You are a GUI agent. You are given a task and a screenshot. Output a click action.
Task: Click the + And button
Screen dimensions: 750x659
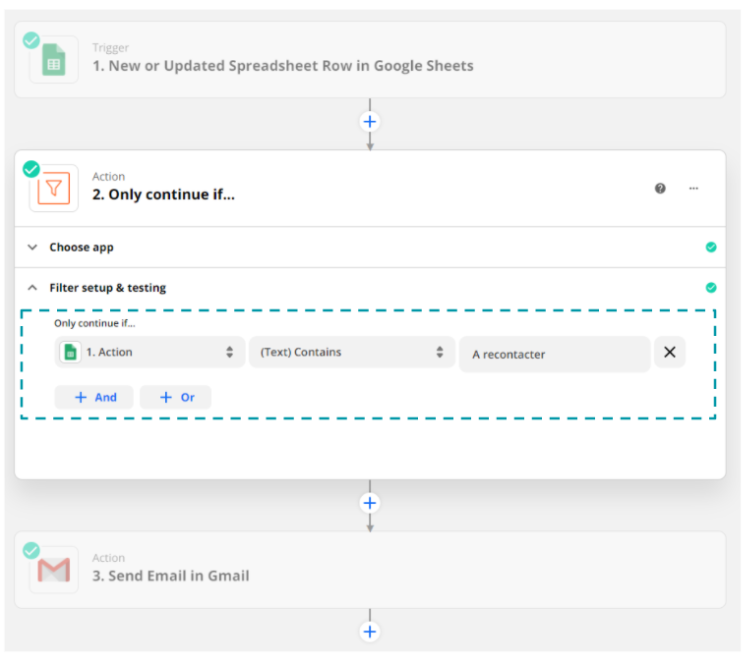(x=94, y=397)
